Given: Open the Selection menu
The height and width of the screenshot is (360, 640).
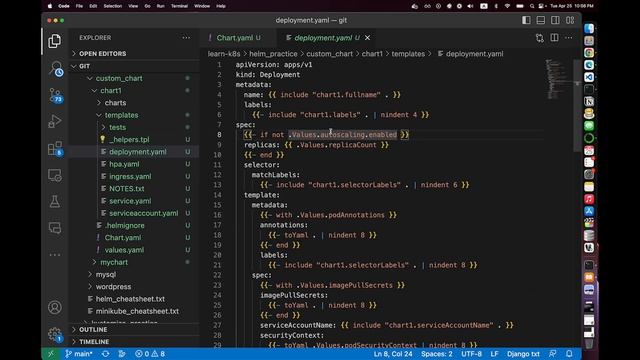Looking at the screenshot, I should (113, 6).
